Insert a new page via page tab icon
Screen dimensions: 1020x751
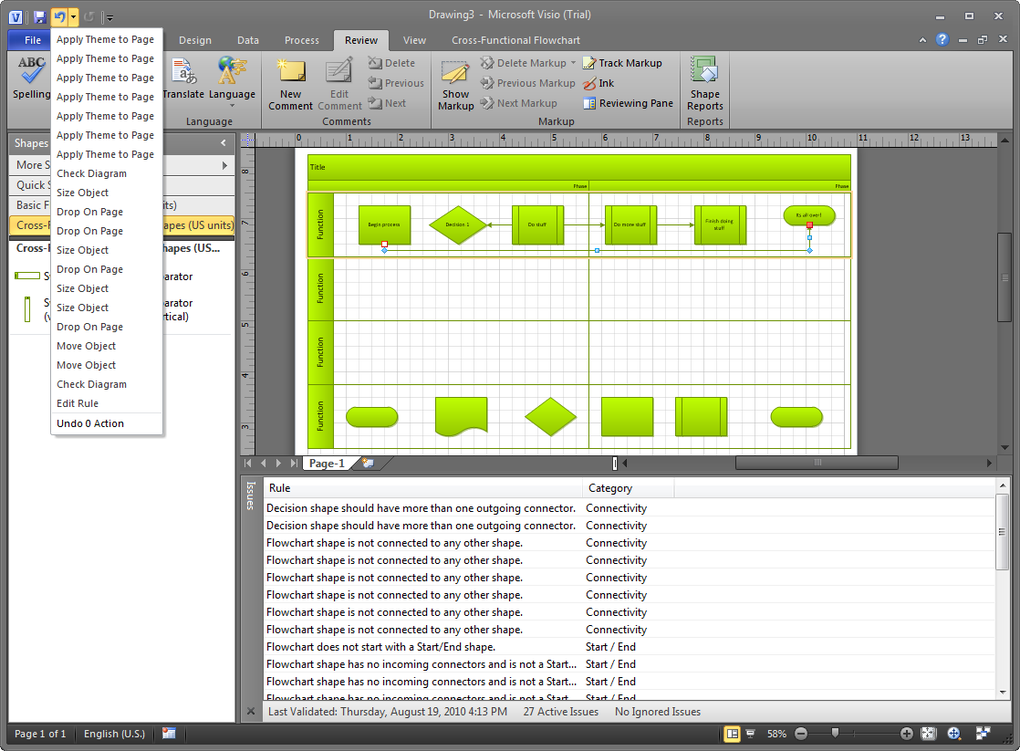point(368,463)
